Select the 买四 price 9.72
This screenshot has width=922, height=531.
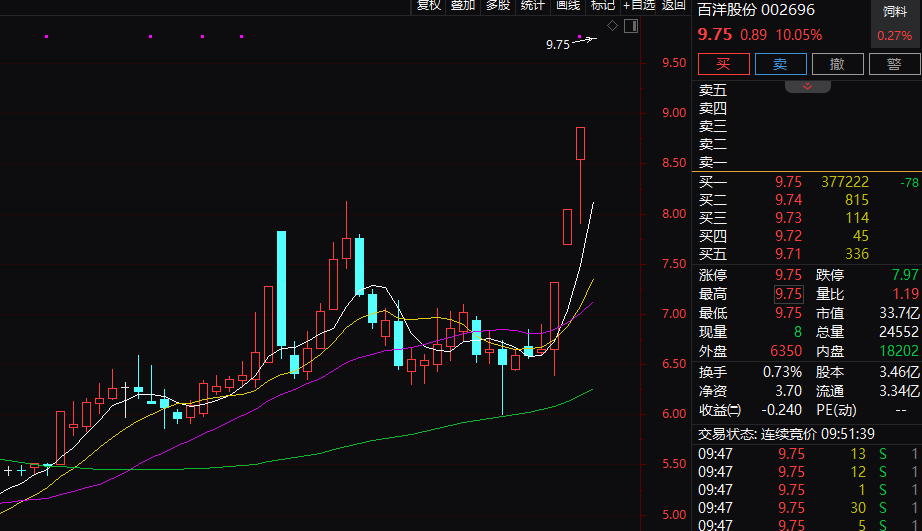click(x=788, y=236)
